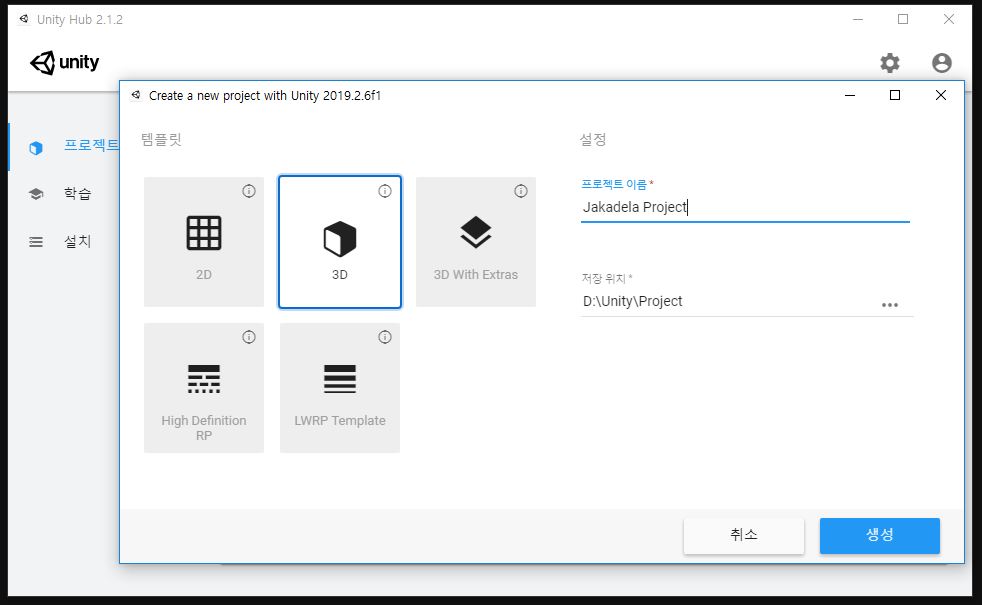This screenshot has height=605, width=982.
Task: Pick the LWRP Template card
Action: [x=339, y=388]
